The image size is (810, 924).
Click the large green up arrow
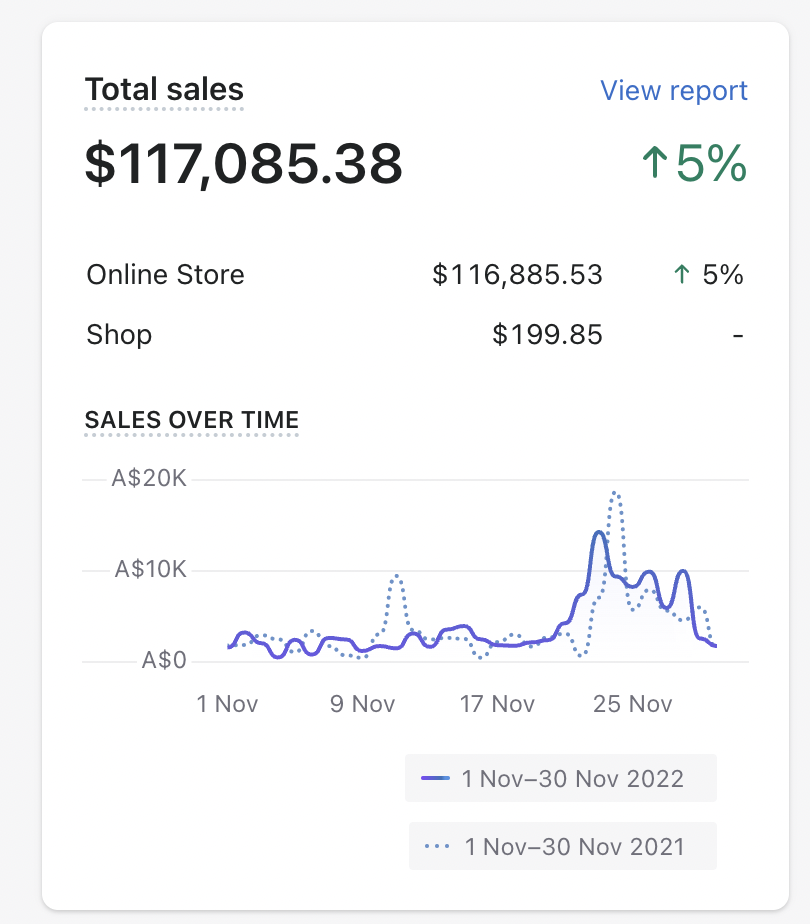tap(655, 164)
